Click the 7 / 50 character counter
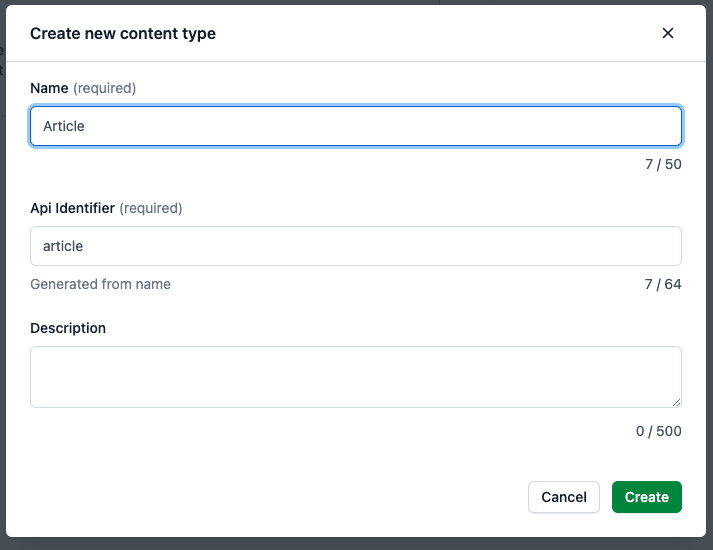The width and height of the screenshot is (713, 550). point(663,164)
